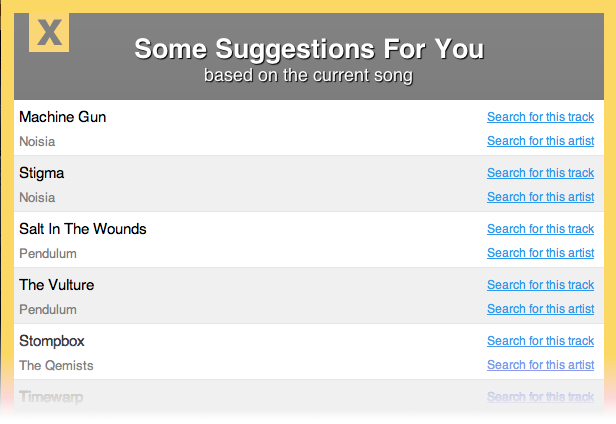The width and height of the screenshot is (616, 424).
Task: Search for track Salt In The Wounds
Action: tap(540, 229)
